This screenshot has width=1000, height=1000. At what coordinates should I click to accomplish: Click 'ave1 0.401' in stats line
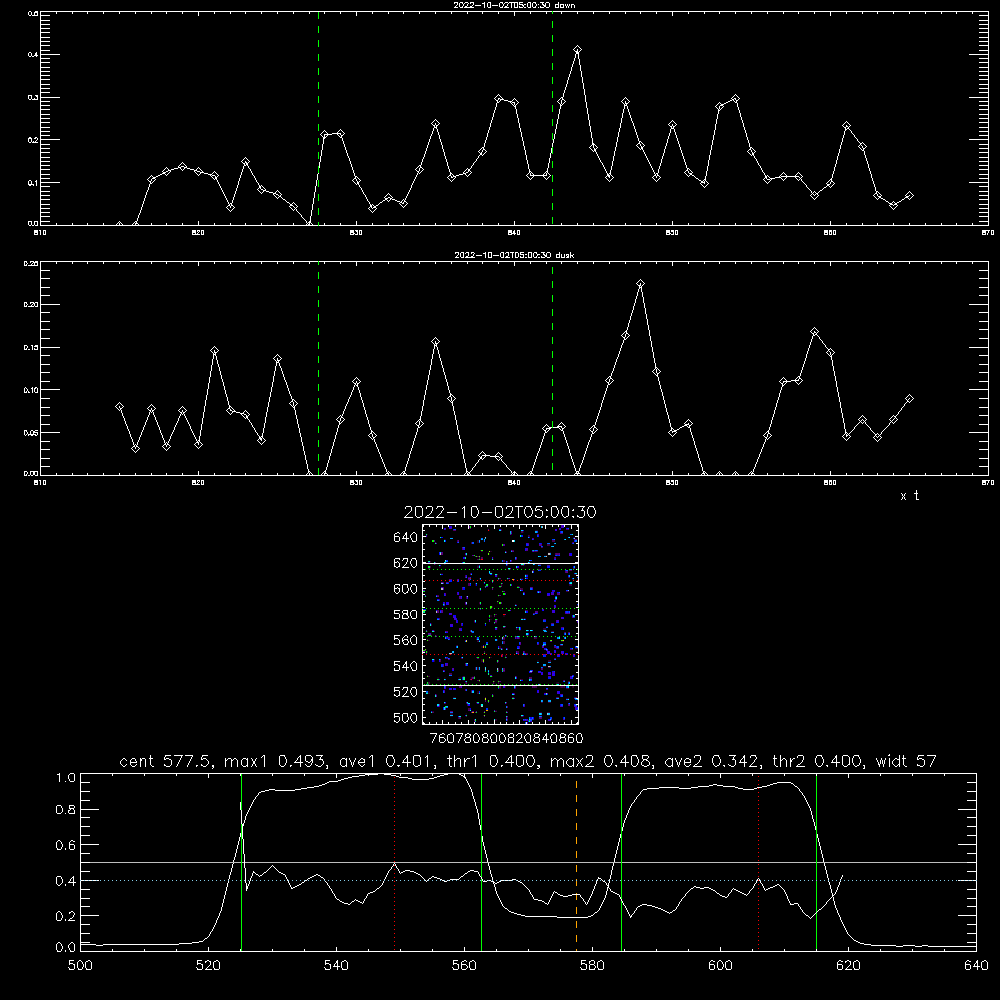tap(386, 761)
